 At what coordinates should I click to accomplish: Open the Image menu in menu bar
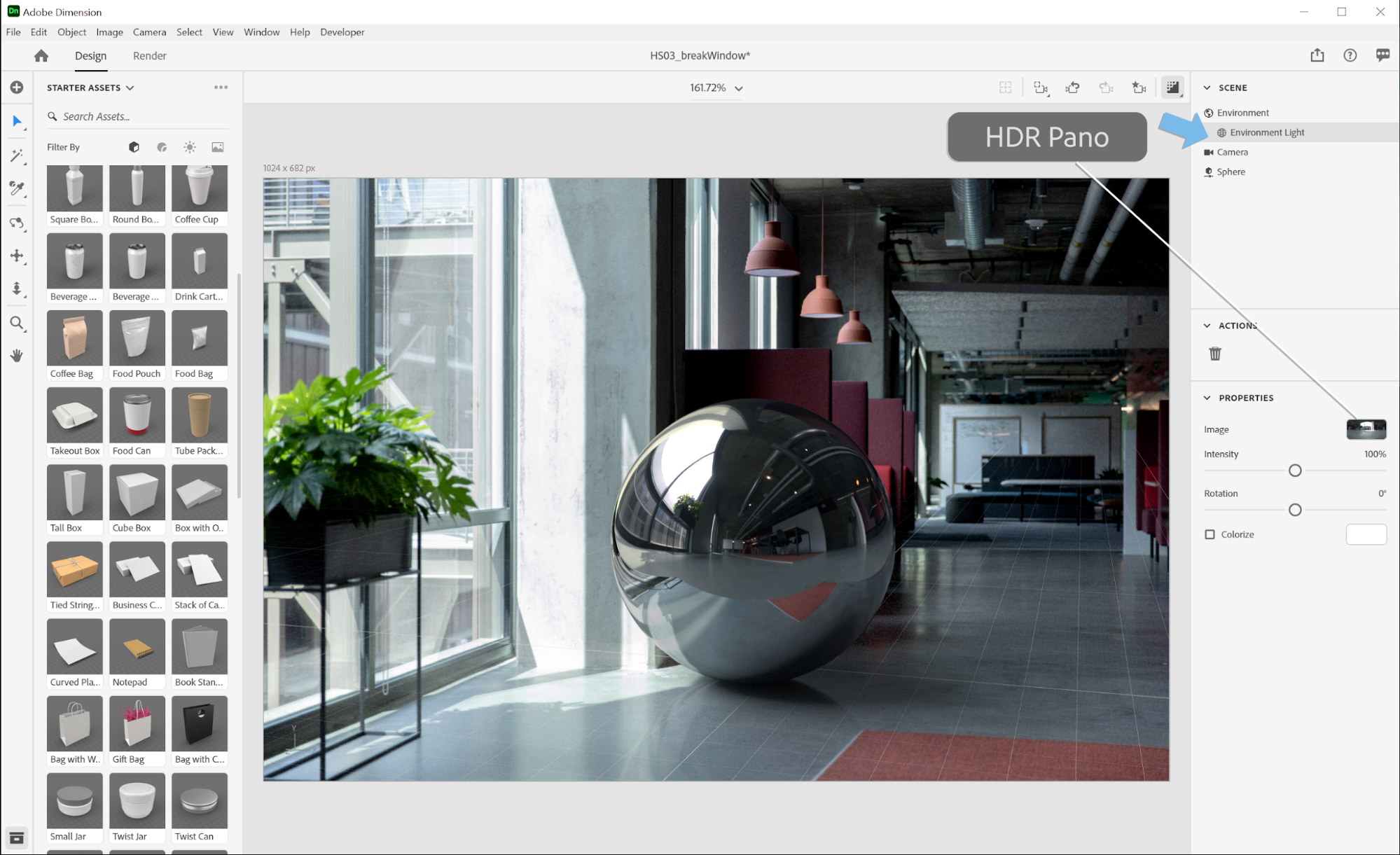(x=108, y=32)
